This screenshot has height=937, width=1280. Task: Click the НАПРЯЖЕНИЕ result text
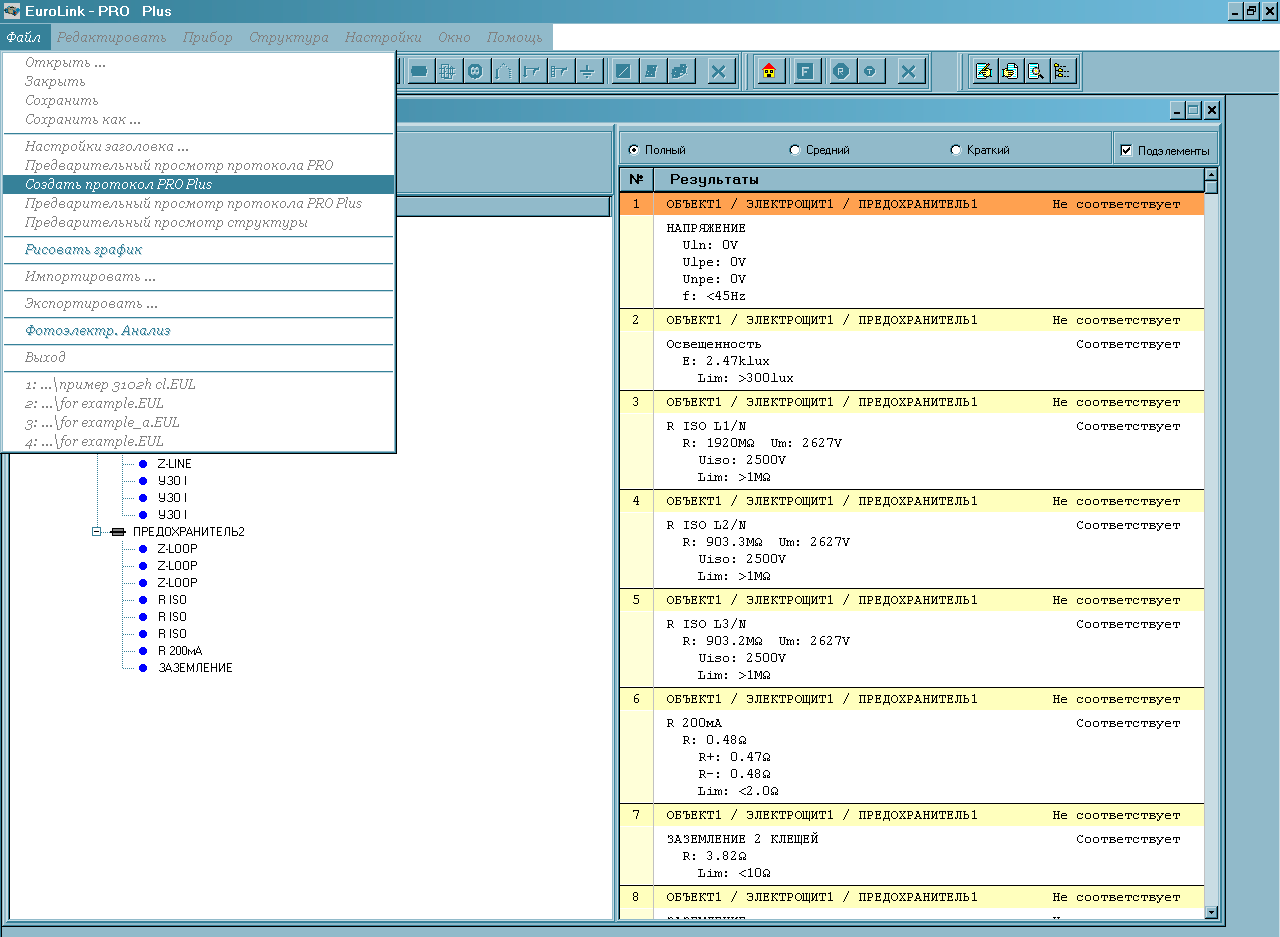(x=706, y=228)
